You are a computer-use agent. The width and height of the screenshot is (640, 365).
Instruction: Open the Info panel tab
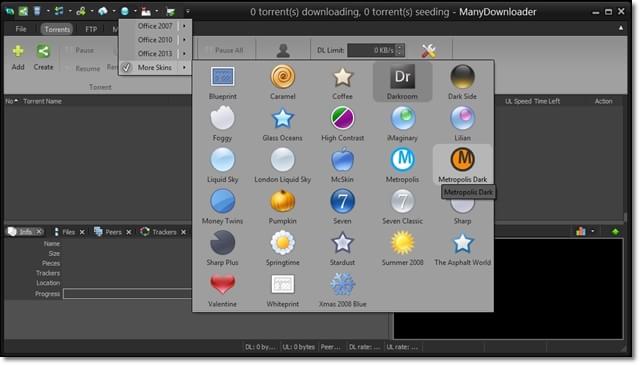click(25, 232)
